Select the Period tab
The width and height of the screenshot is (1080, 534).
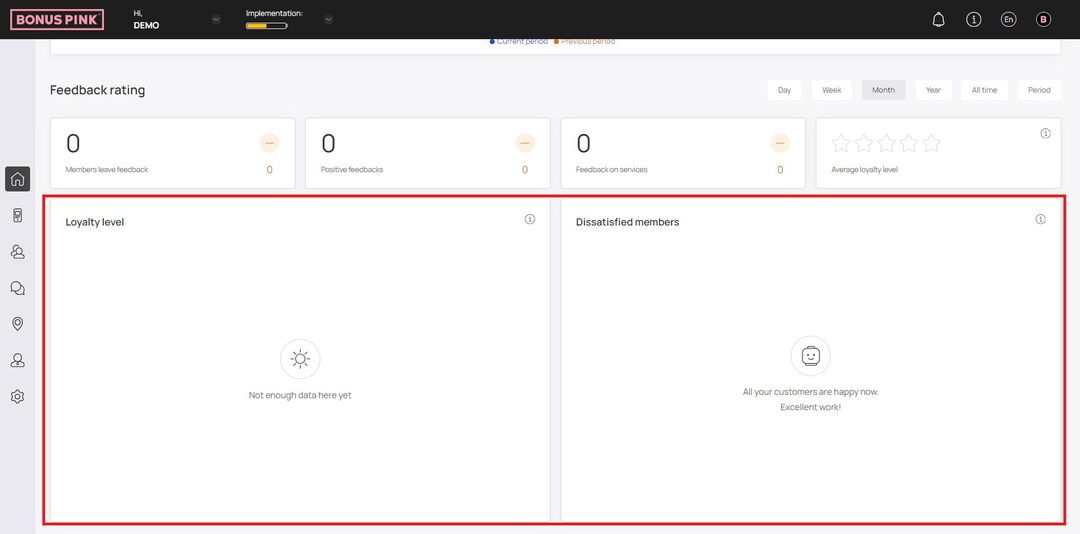1039,90
